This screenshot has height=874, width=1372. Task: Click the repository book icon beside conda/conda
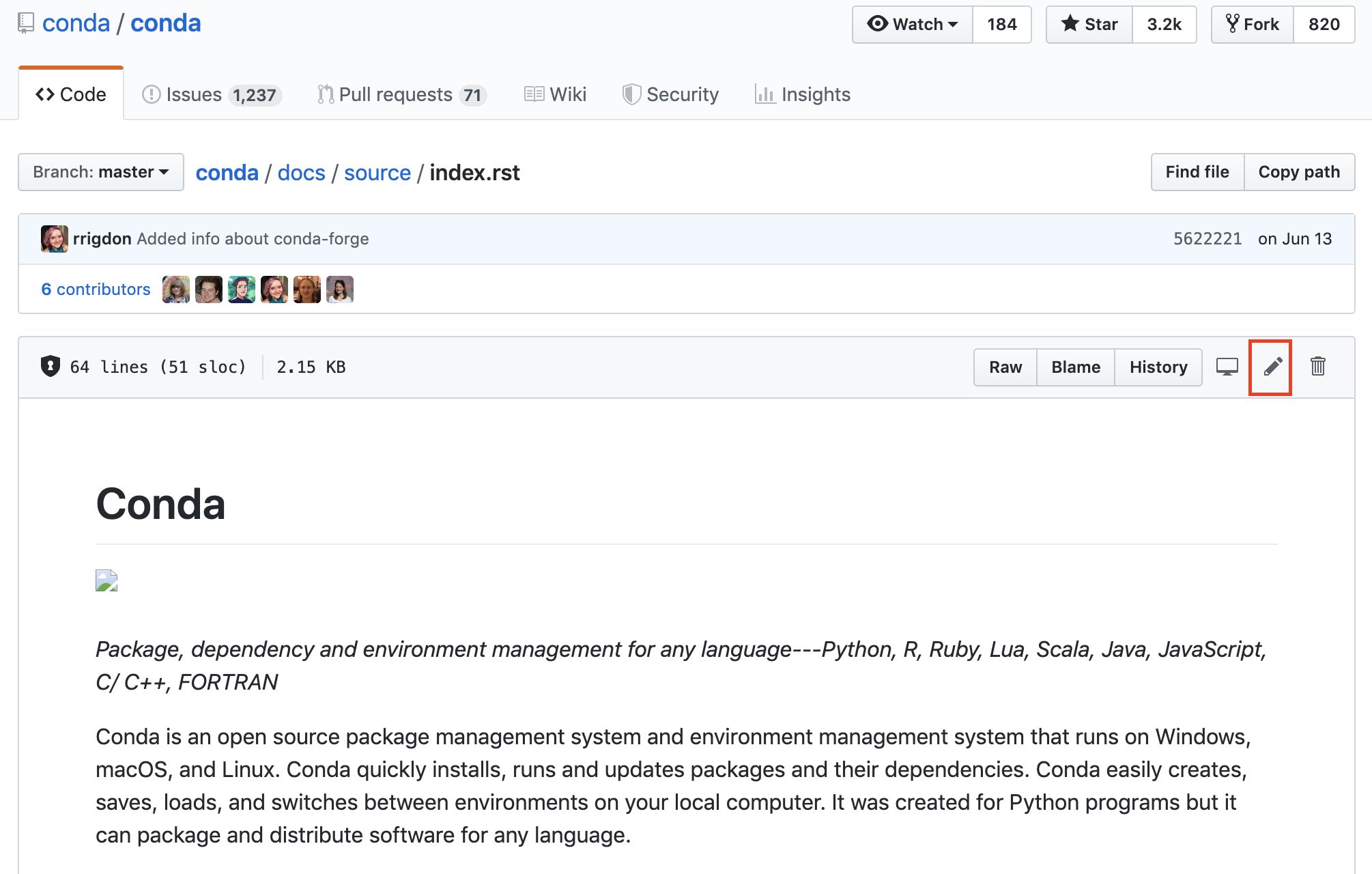point(26,23)
